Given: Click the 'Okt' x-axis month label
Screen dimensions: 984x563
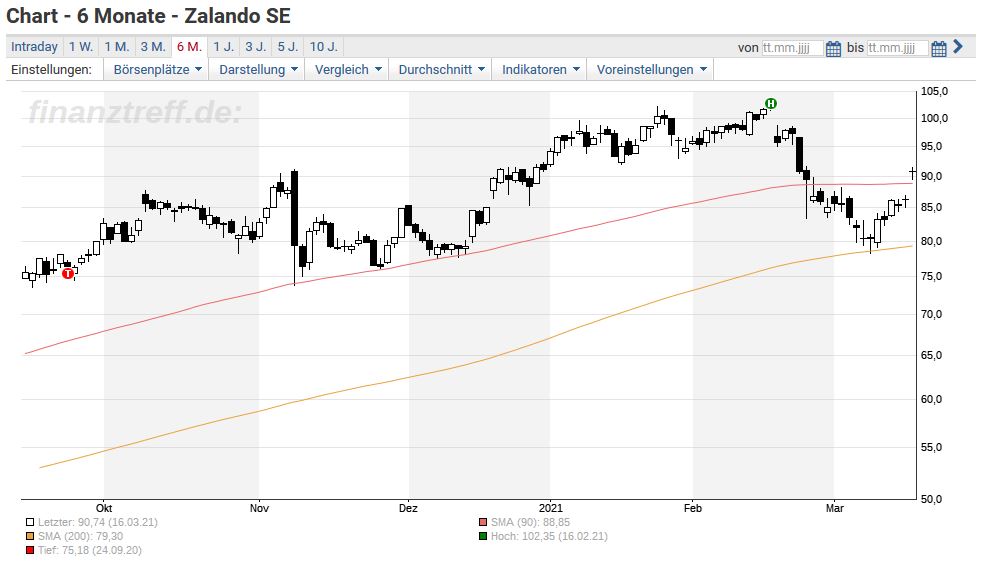Looking at the screenshot, I should pos(104,508).
